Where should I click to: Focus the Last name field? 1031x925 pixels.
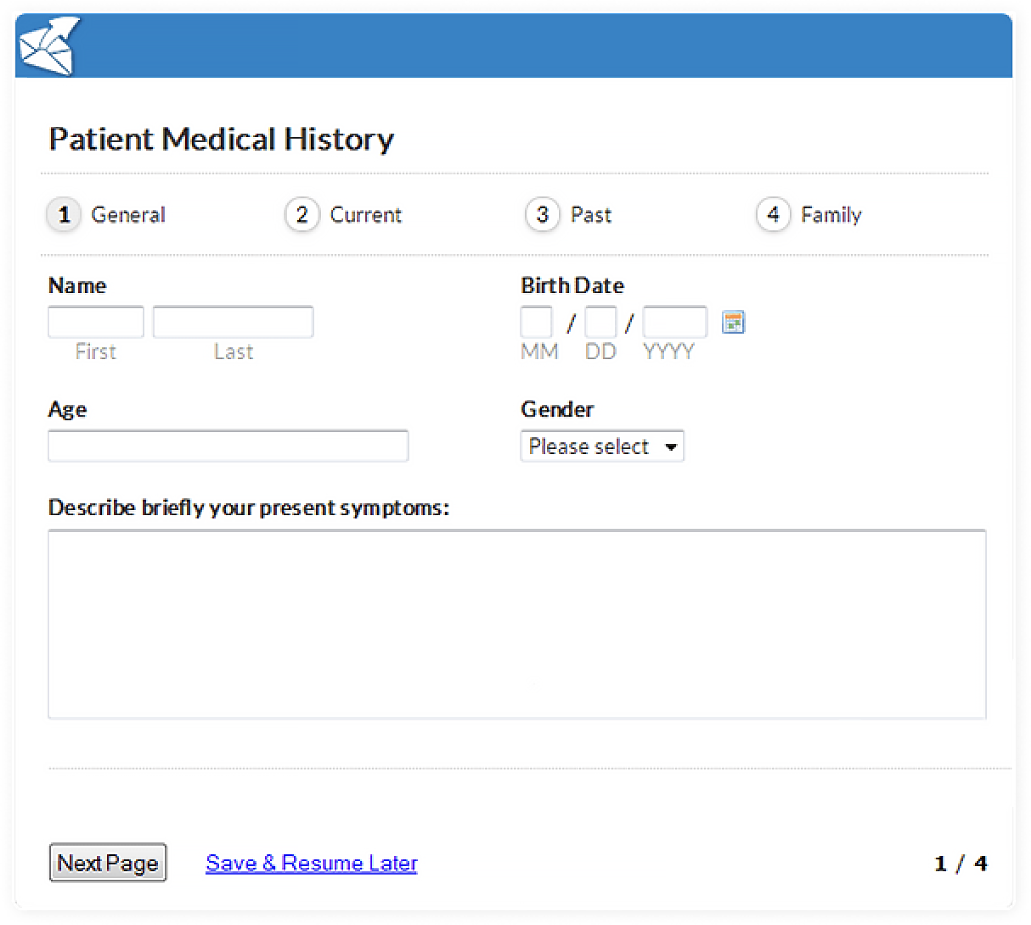click(233, 322)
